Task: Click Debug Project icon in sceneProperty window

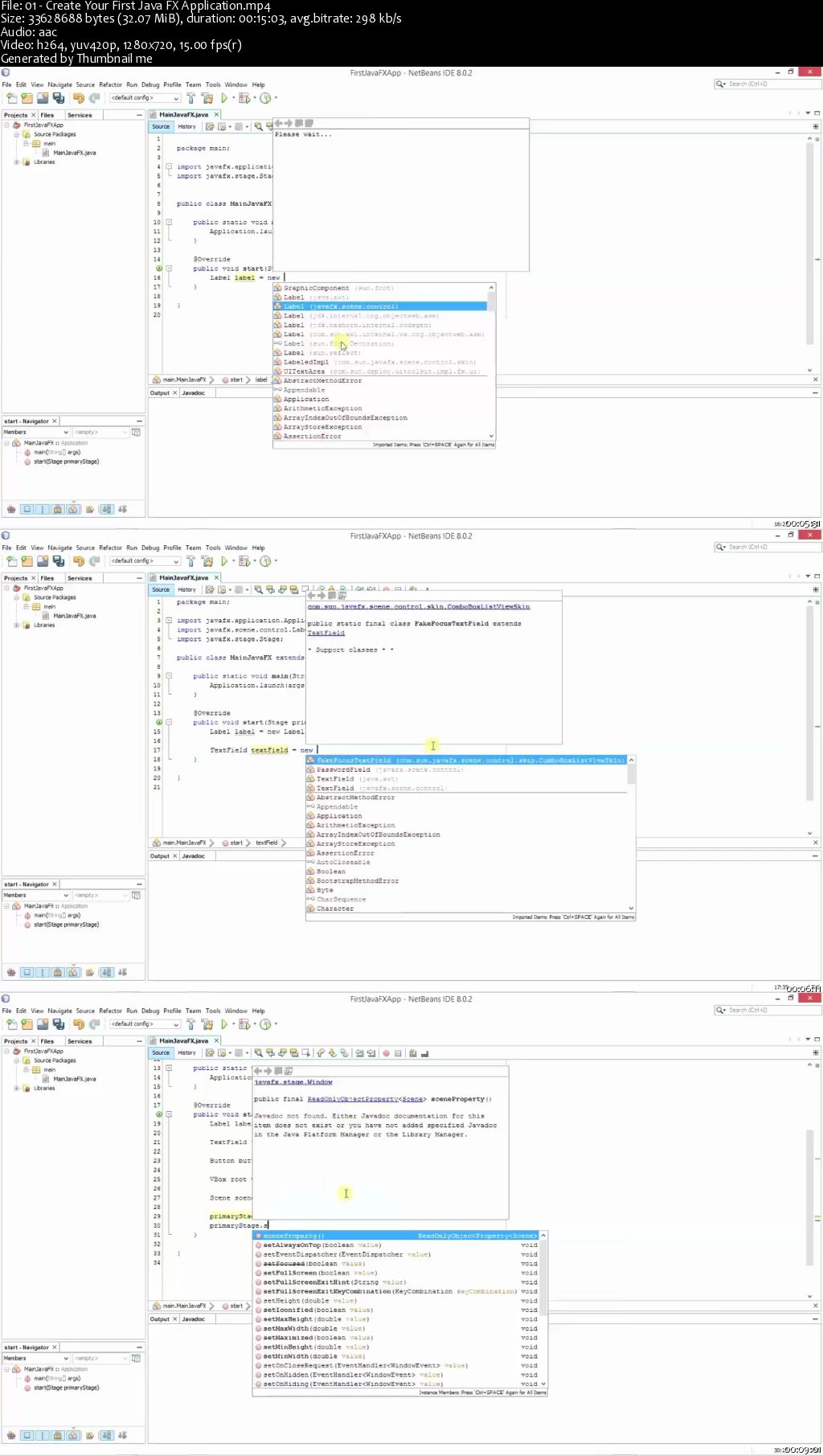Action: (244, 1024)
